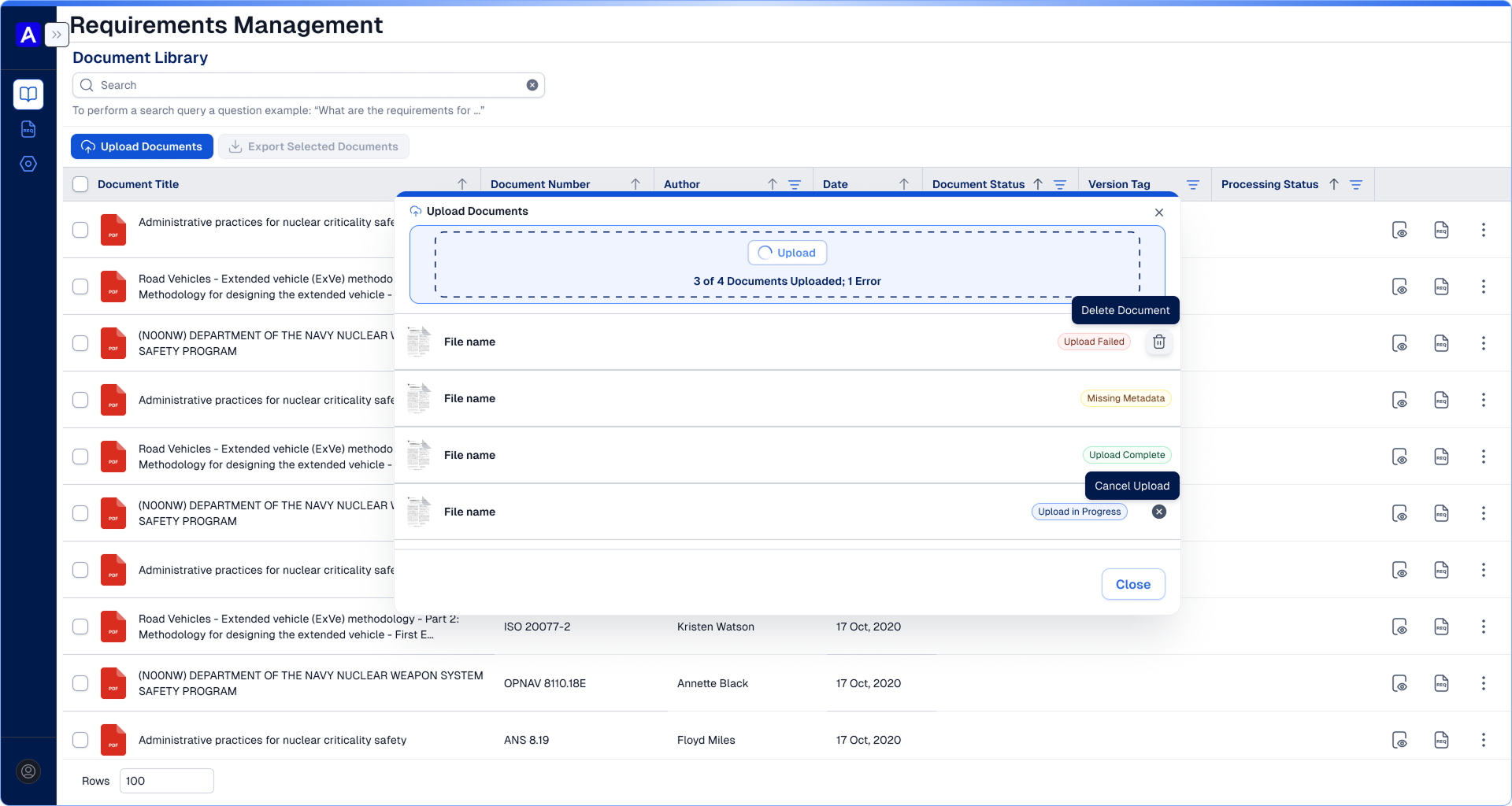The height and width of the screenshot is (806, 1512).
Task: Clear the search field
Action: click(x=532, y=85)
